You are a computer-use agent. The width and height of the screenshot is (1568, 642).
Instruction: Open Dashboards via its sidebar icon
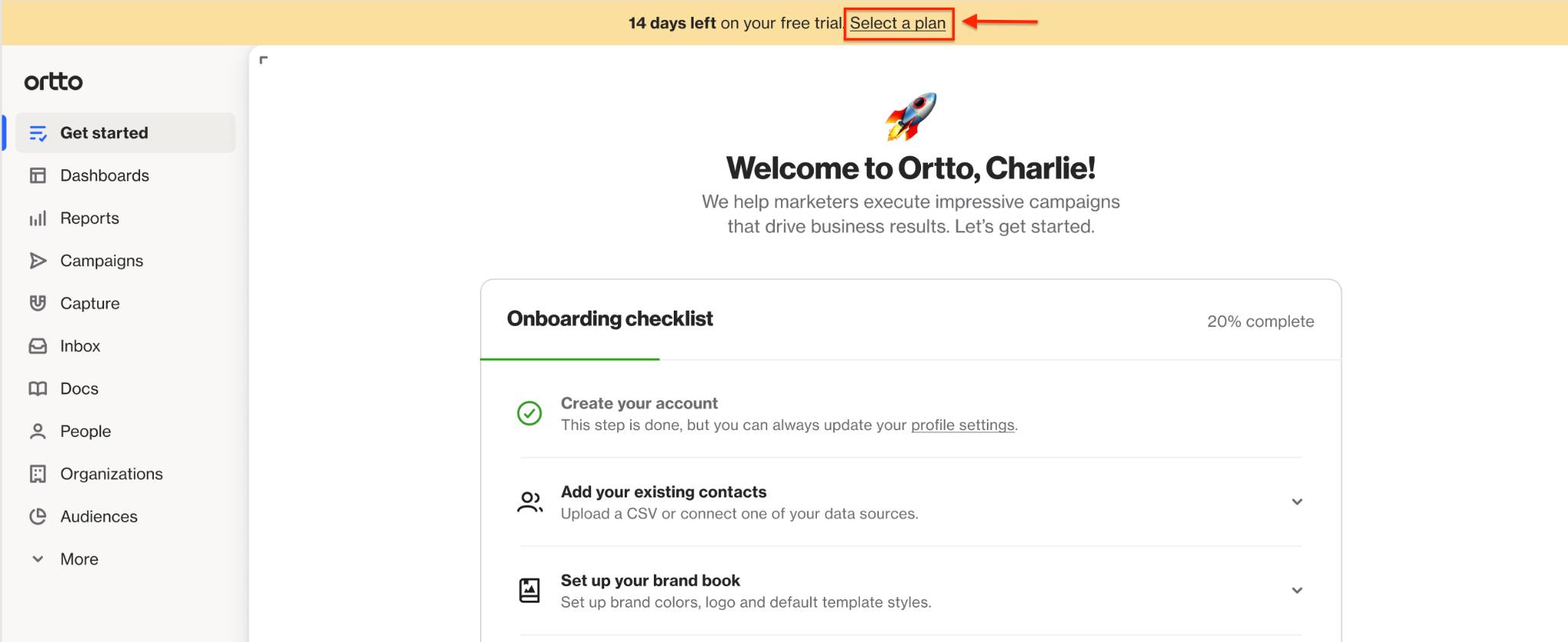(38, 175)
